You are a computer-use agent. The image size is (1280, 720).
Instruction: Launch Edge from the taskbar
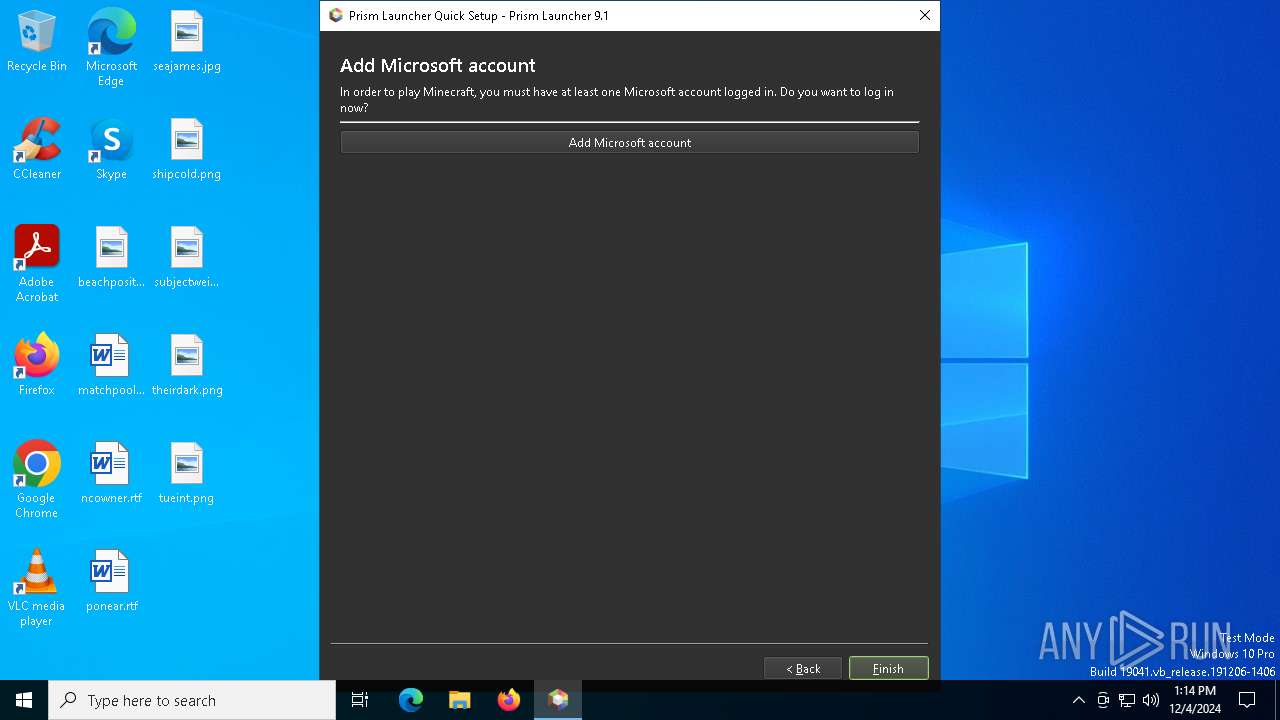pos(411,700)
